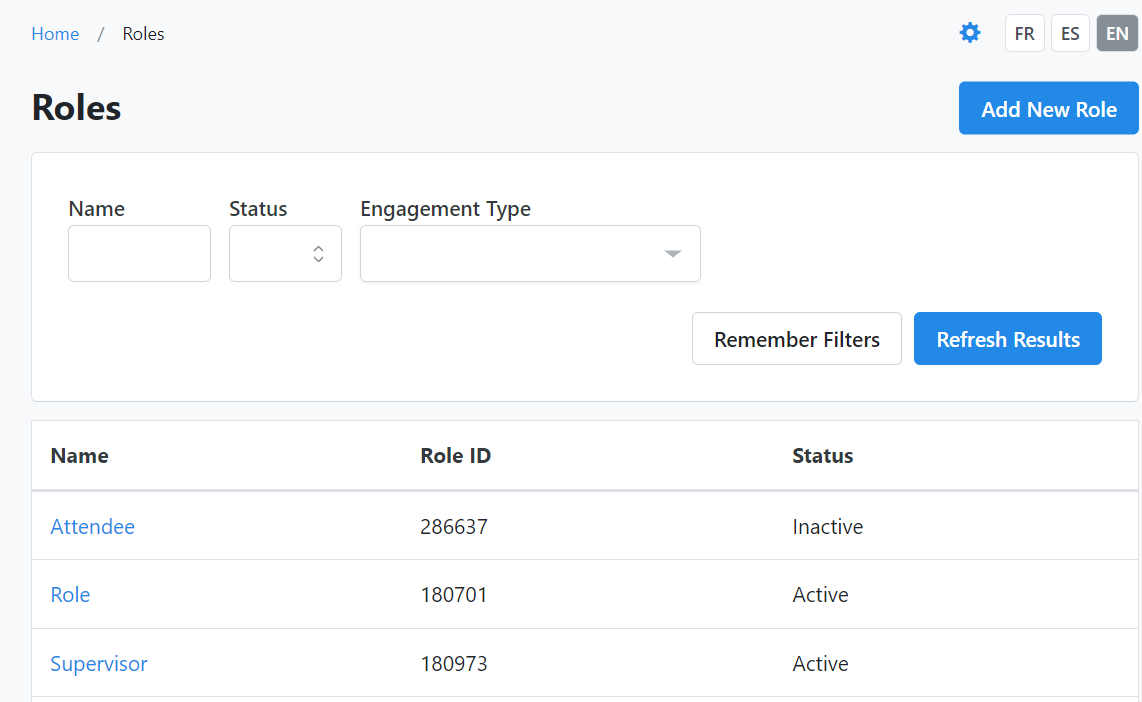The height and width of the screenshot is (702, 1142).
Task: Open the Attendee role
Action: click(x=92, y=526)
